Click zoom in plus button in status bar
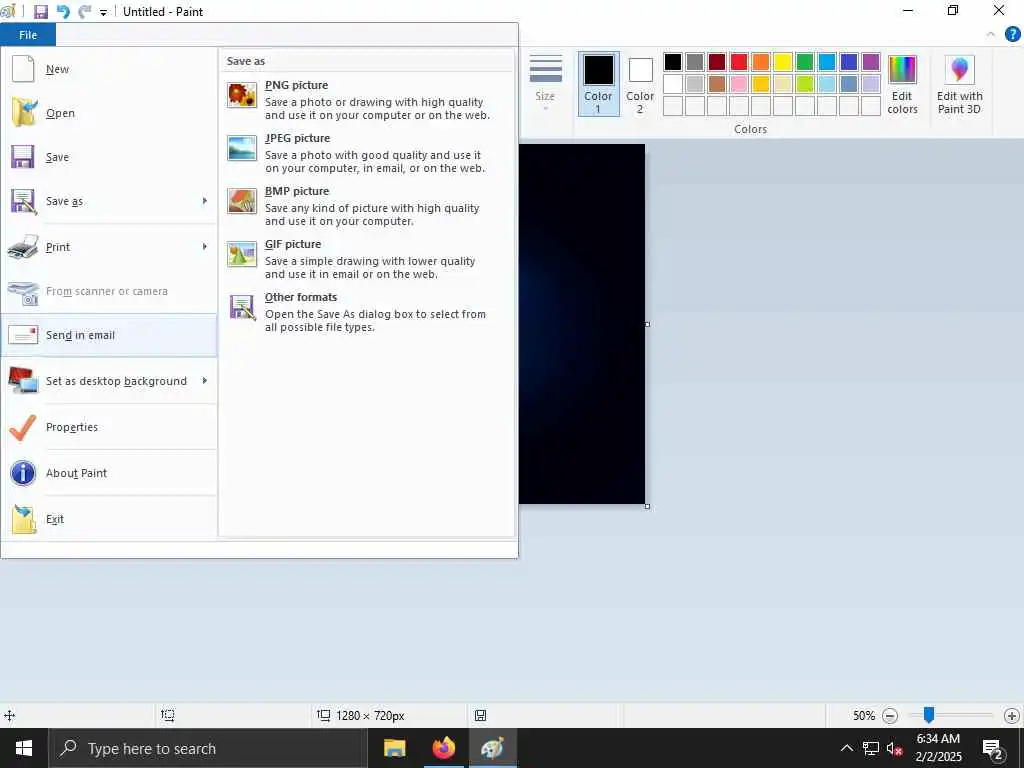Screen dimensions: 1024x768 pyautogui.click(x=1012, y=716)
